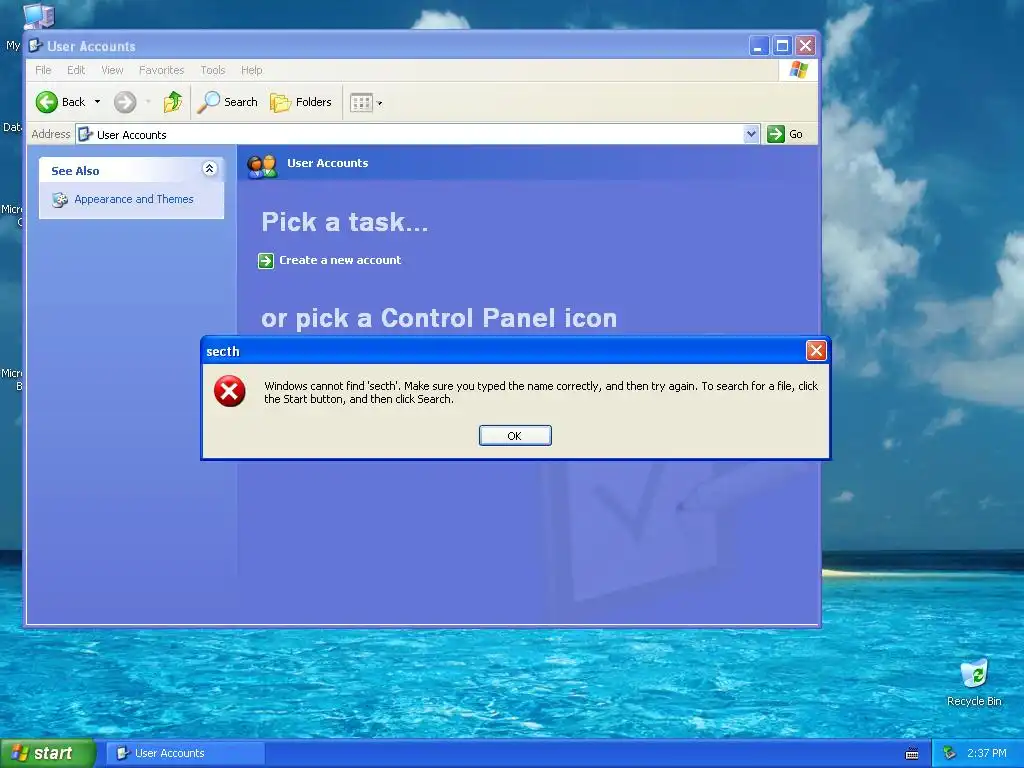Click the system tray network icon

coord(949,753)
